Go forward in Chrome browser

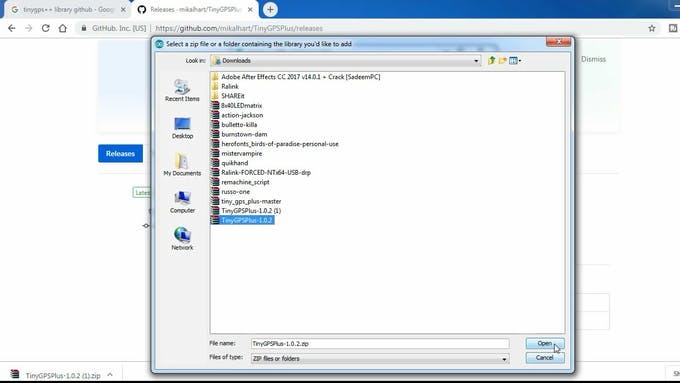[x=29, y=28]
